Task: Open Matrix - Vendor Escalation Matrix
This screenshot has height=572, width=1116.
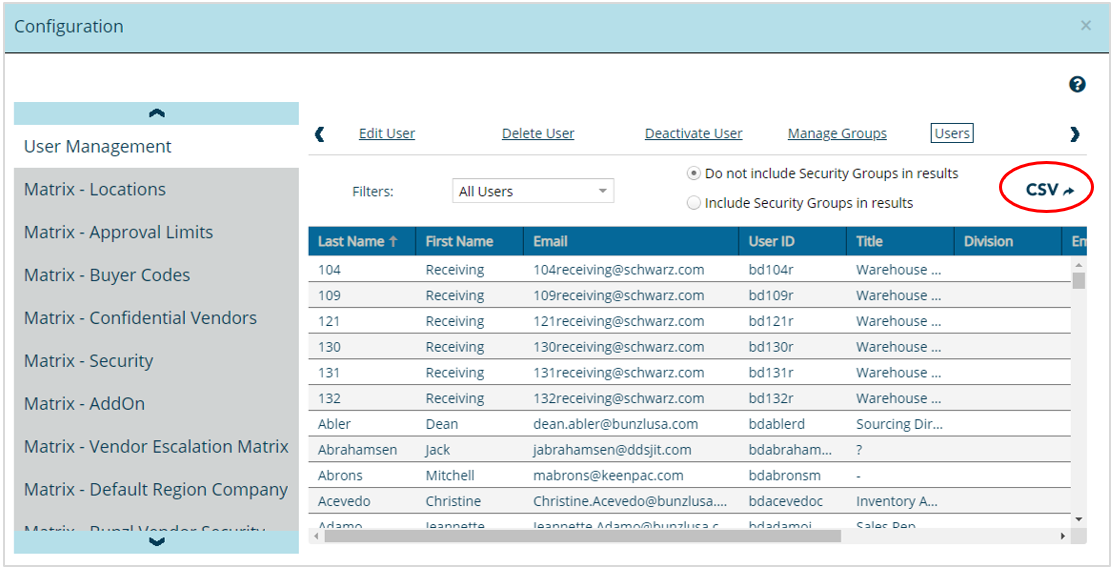Action: tap(157, 446)
